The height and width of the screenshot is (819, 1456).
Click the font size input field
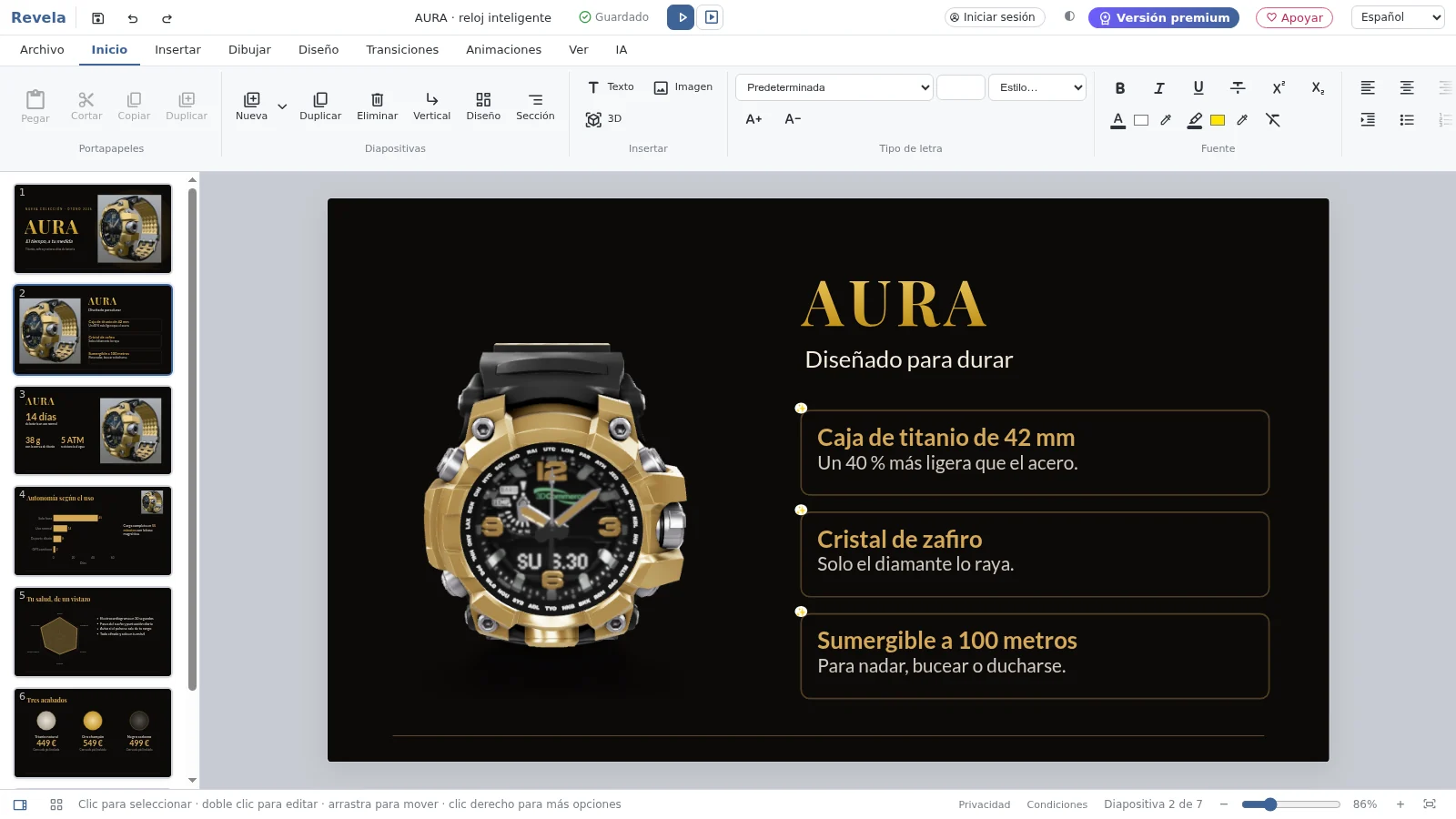coord(960,87)
